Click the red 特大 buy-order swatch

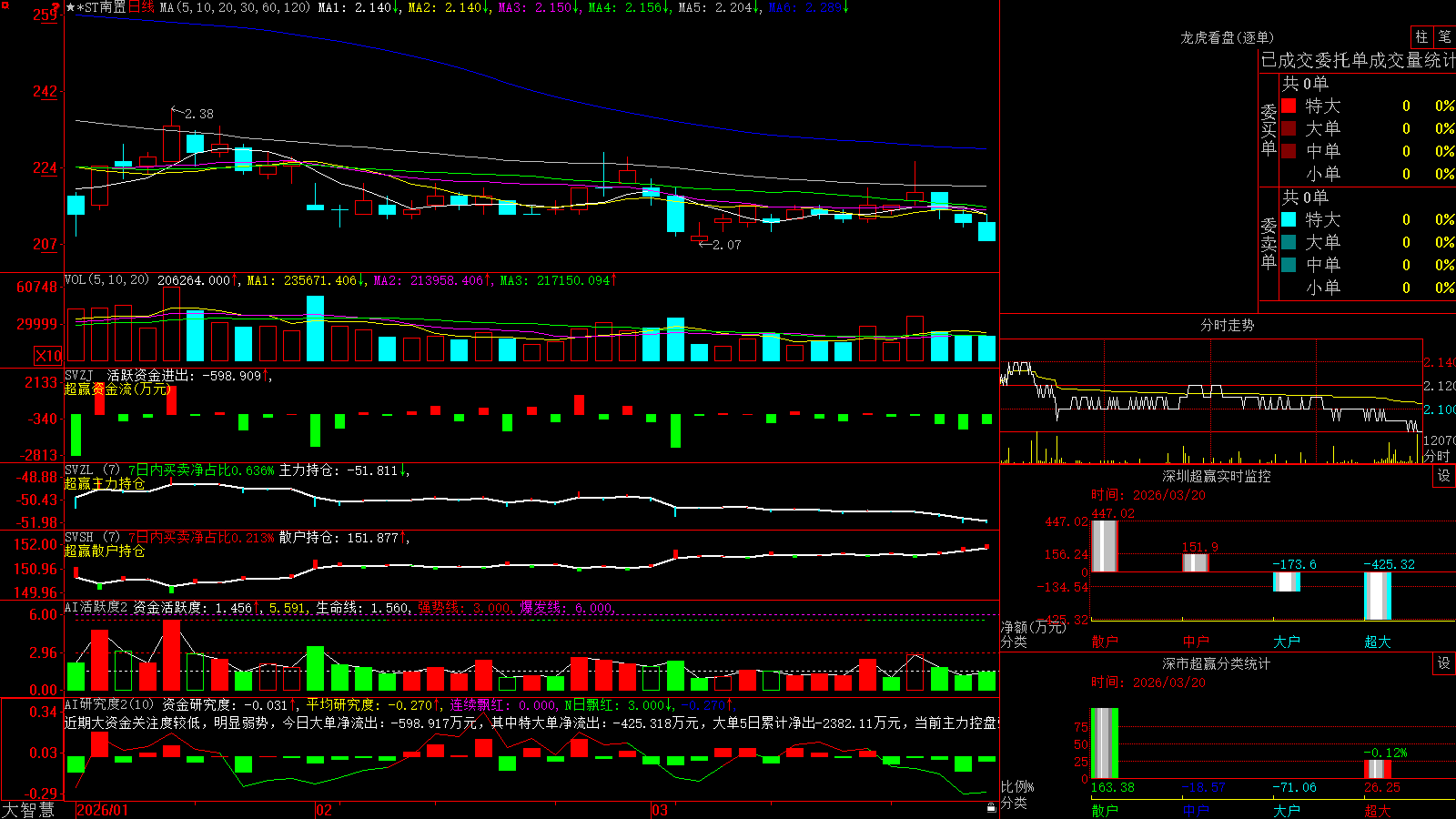tap(1289, 106)
